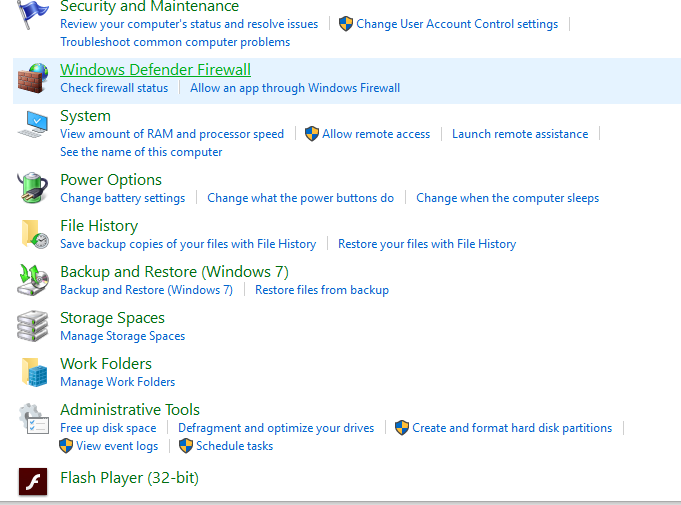Screen dimensions: 681x505
Task: Open Security and Maintenance heading
Action: (x=149, y=6)
